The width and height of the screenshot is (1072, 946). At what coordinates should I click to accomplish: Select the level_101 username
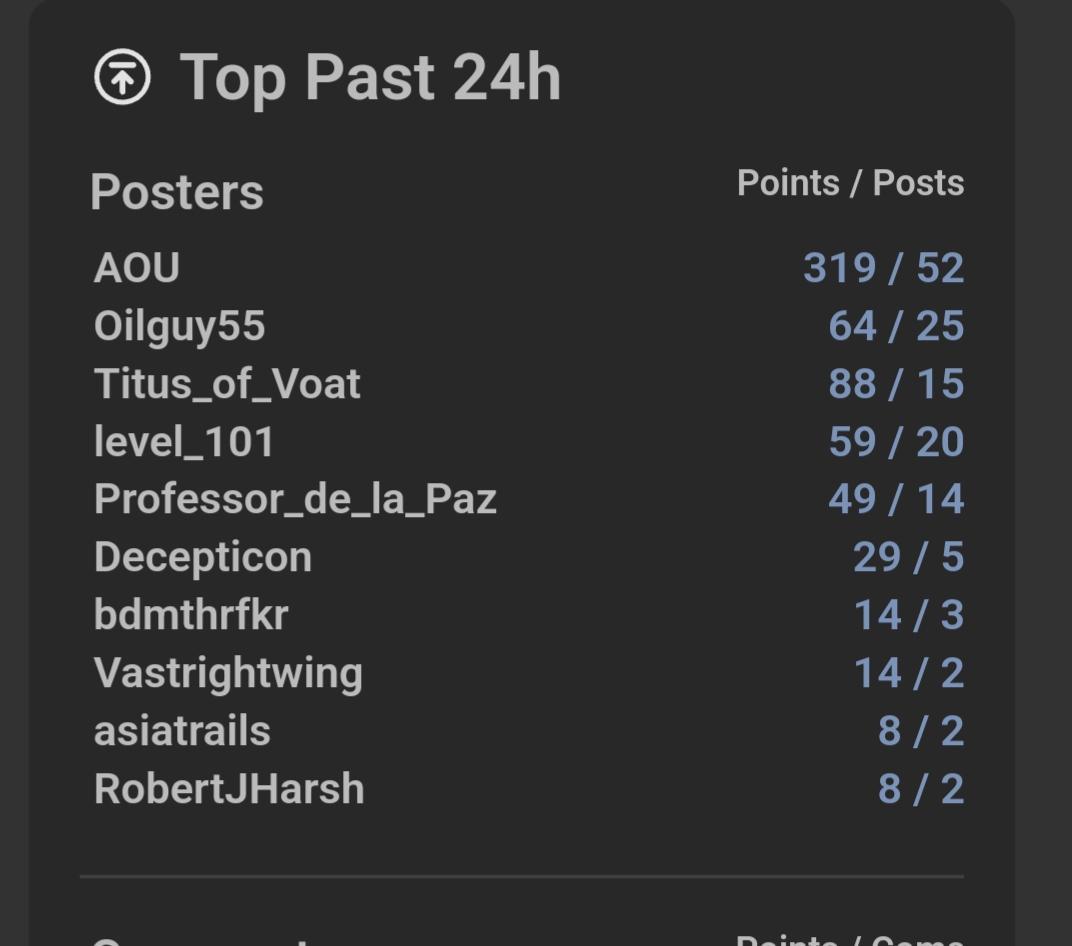[x=184, y=442]
